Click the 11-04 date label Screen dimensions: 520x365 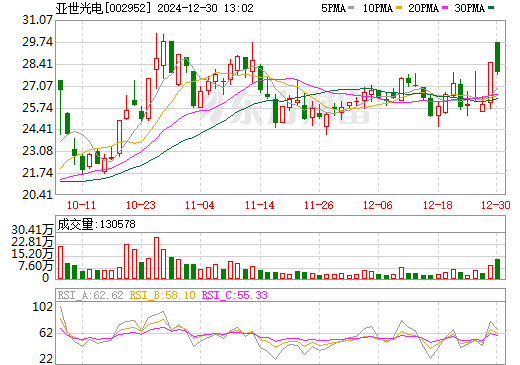[200, 205]
